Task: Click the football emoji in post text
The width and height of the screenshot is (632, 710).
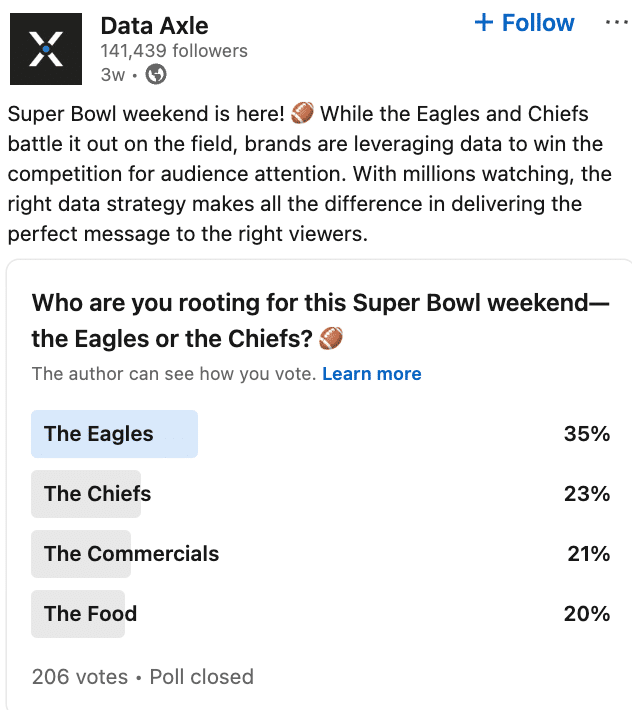Action: point(302,114)
